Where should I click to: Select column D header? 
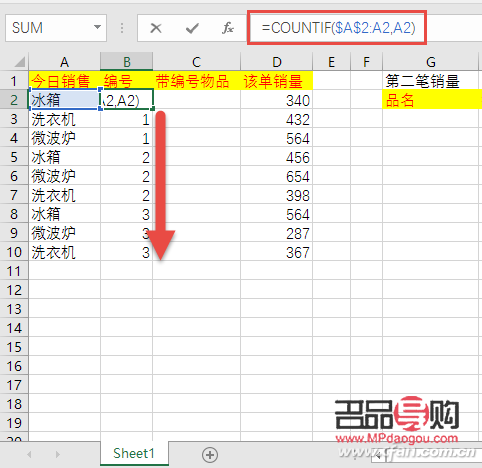276,62
